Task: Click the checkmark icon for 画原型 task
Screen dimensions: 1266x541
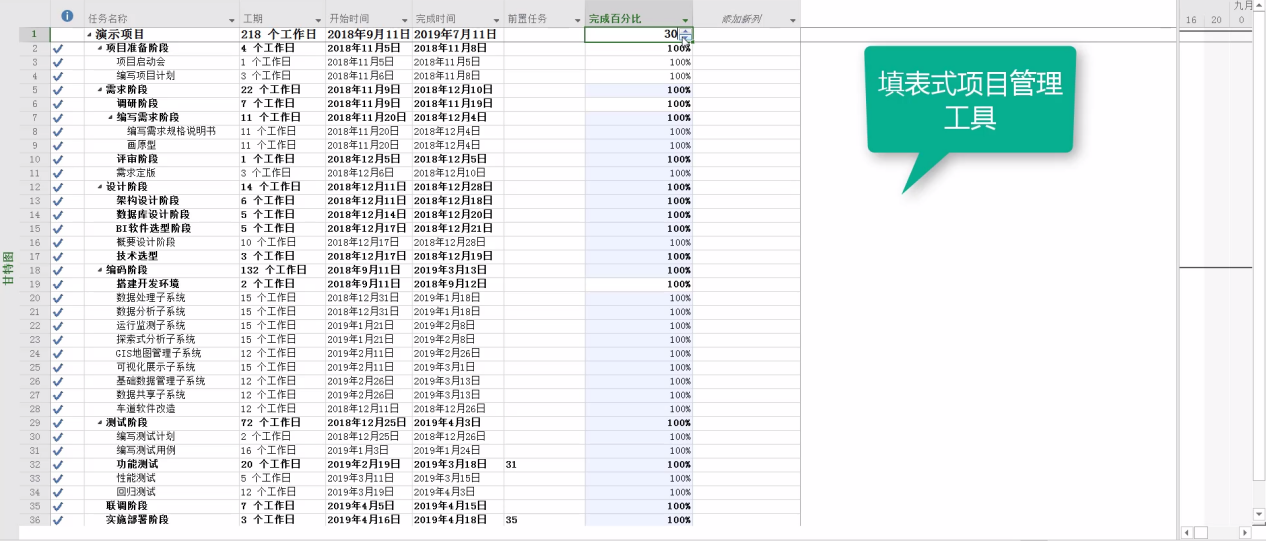Action: coord(58,145)
